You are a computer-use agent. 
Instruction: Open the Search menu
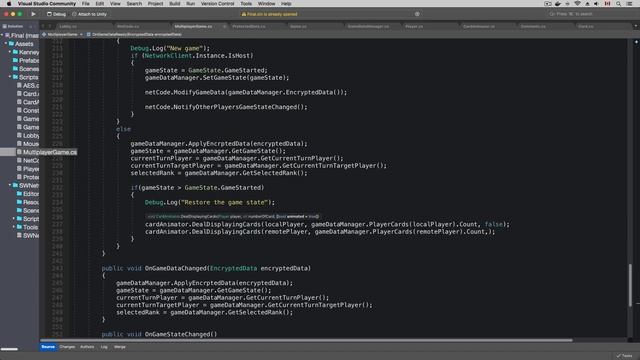point(134,3)
